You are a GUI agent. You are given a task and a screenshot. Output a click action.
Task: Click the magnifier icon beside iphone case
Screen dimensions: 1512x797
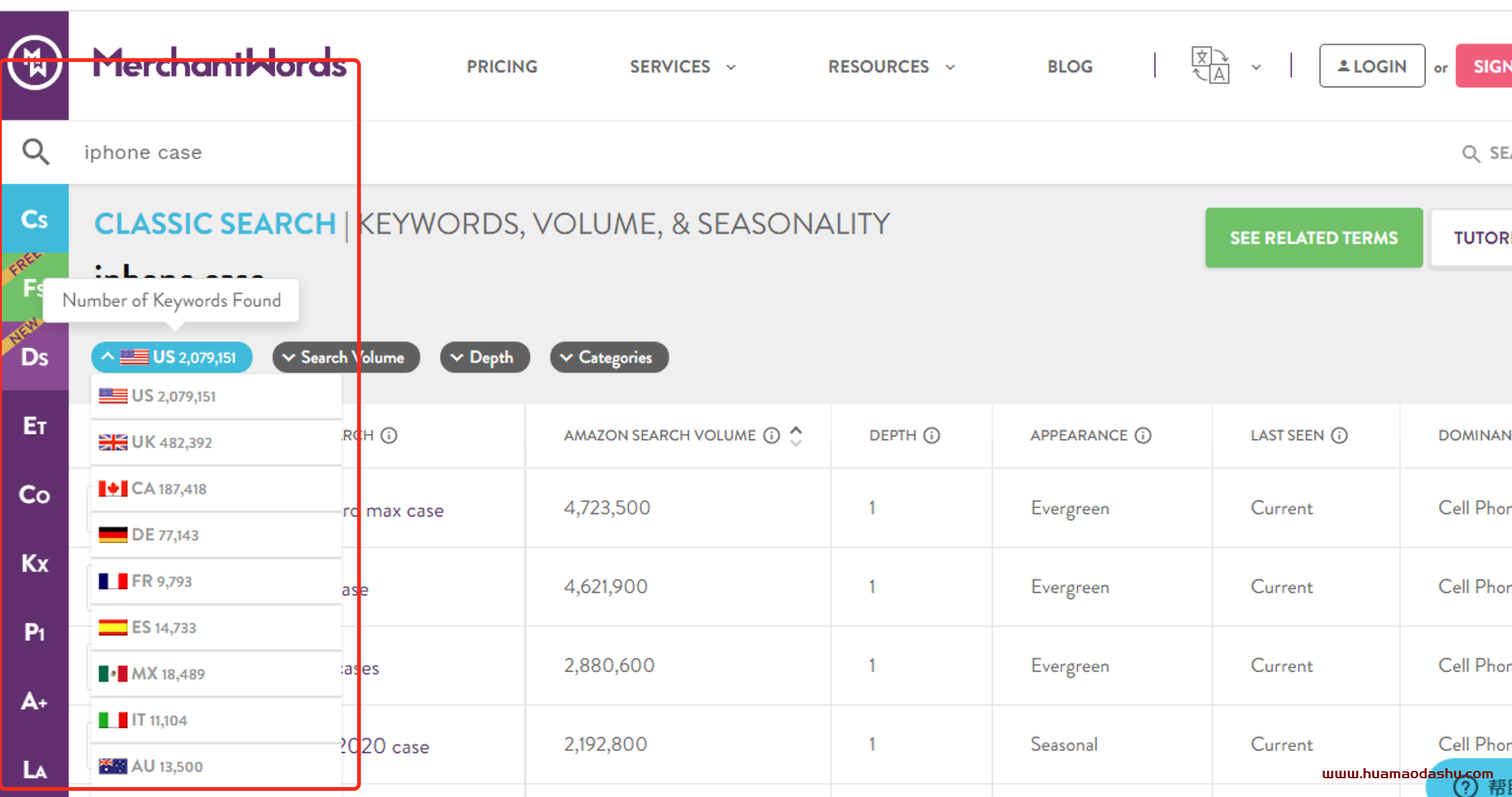click(x=36, y=152)
